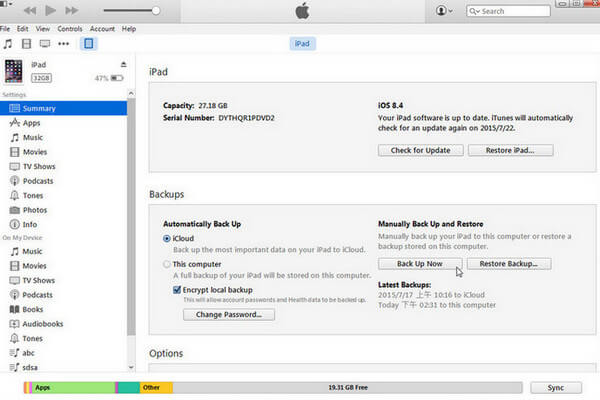Open the View menu

click(43, 29)
